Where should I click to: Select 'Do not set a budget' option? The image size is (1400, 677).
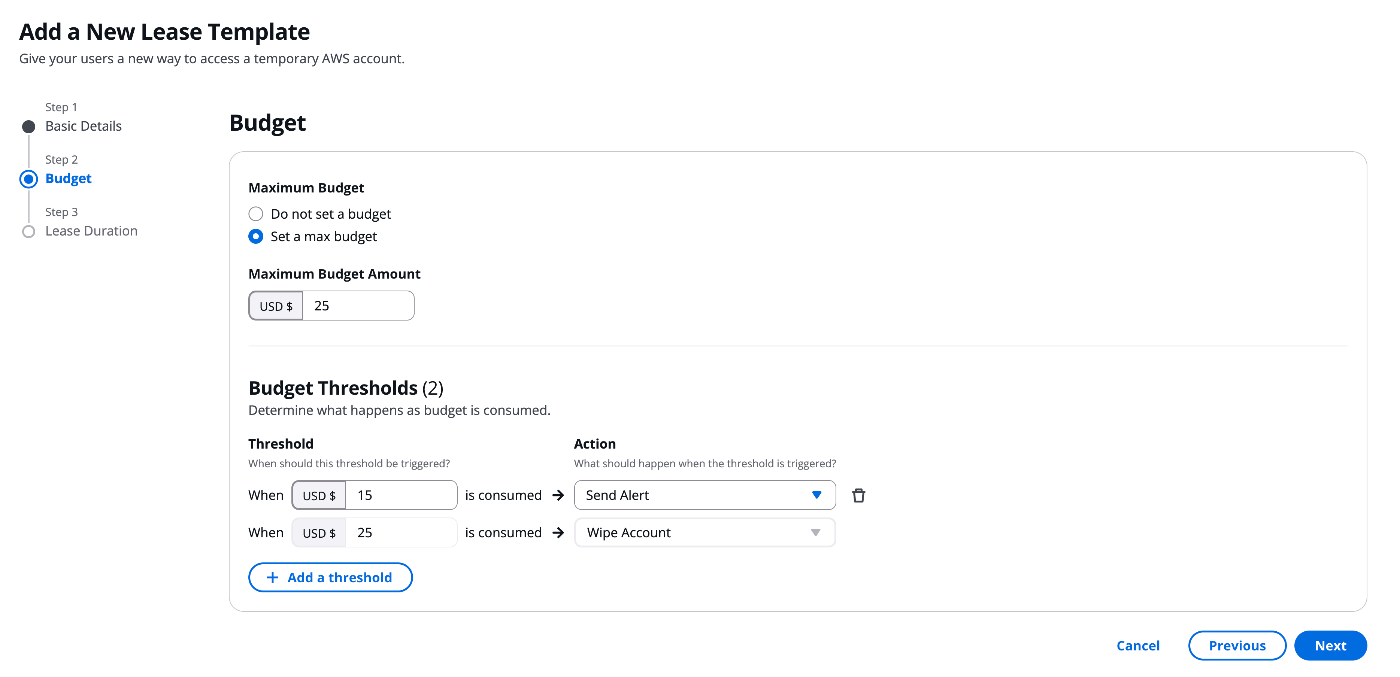(x=256, y=214)
